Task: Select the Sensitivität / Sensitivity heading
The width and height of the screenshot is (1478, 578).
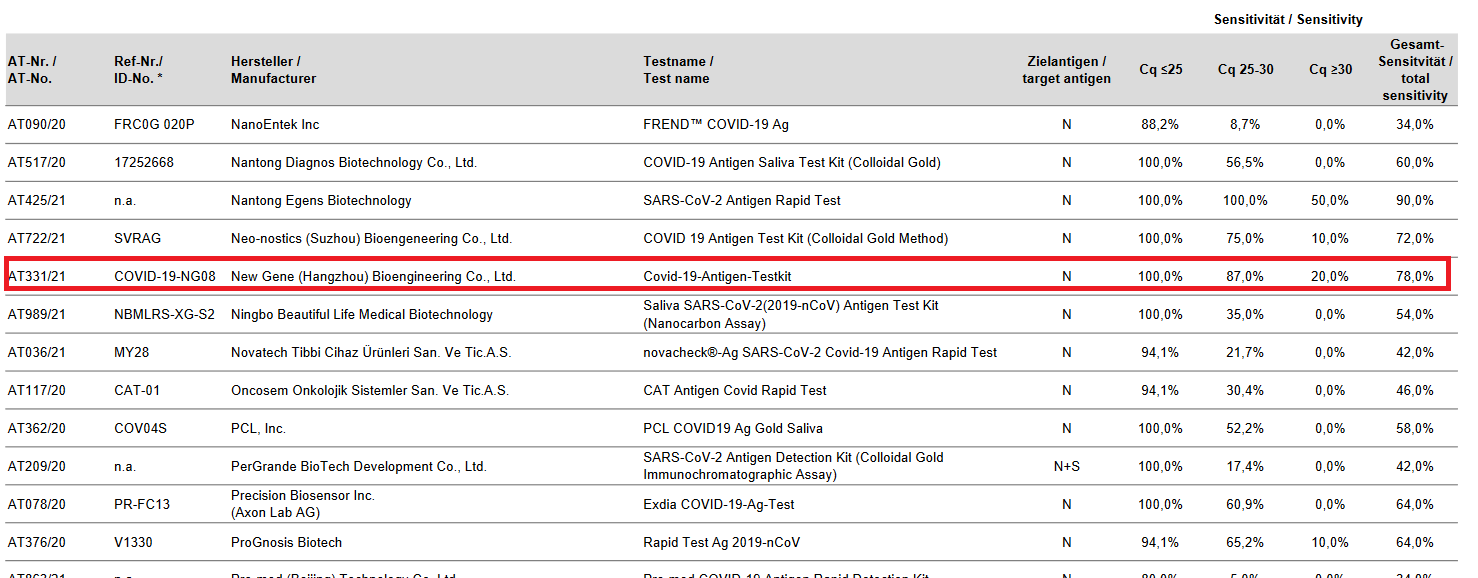Action: [x=1288, y=20]
